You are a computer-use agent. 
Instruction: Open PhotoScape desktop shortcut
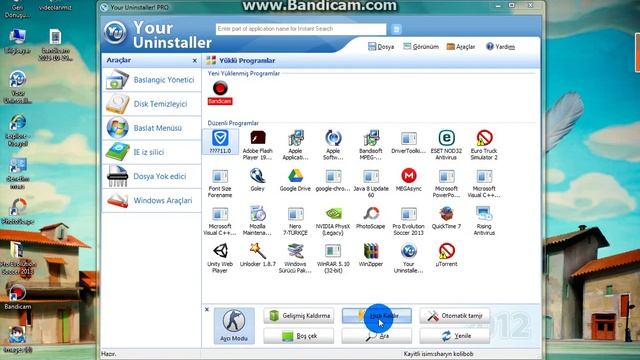point(18,211)
